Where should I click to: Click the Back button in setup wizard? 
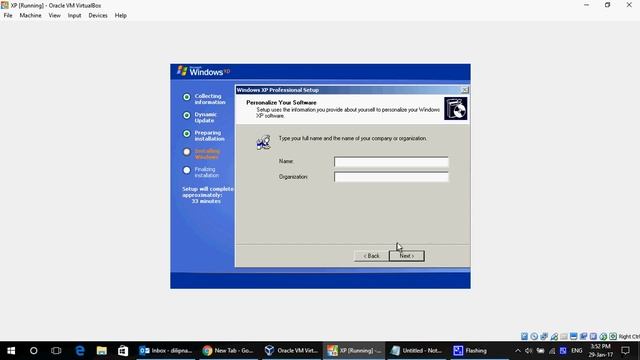coord(371,256)
